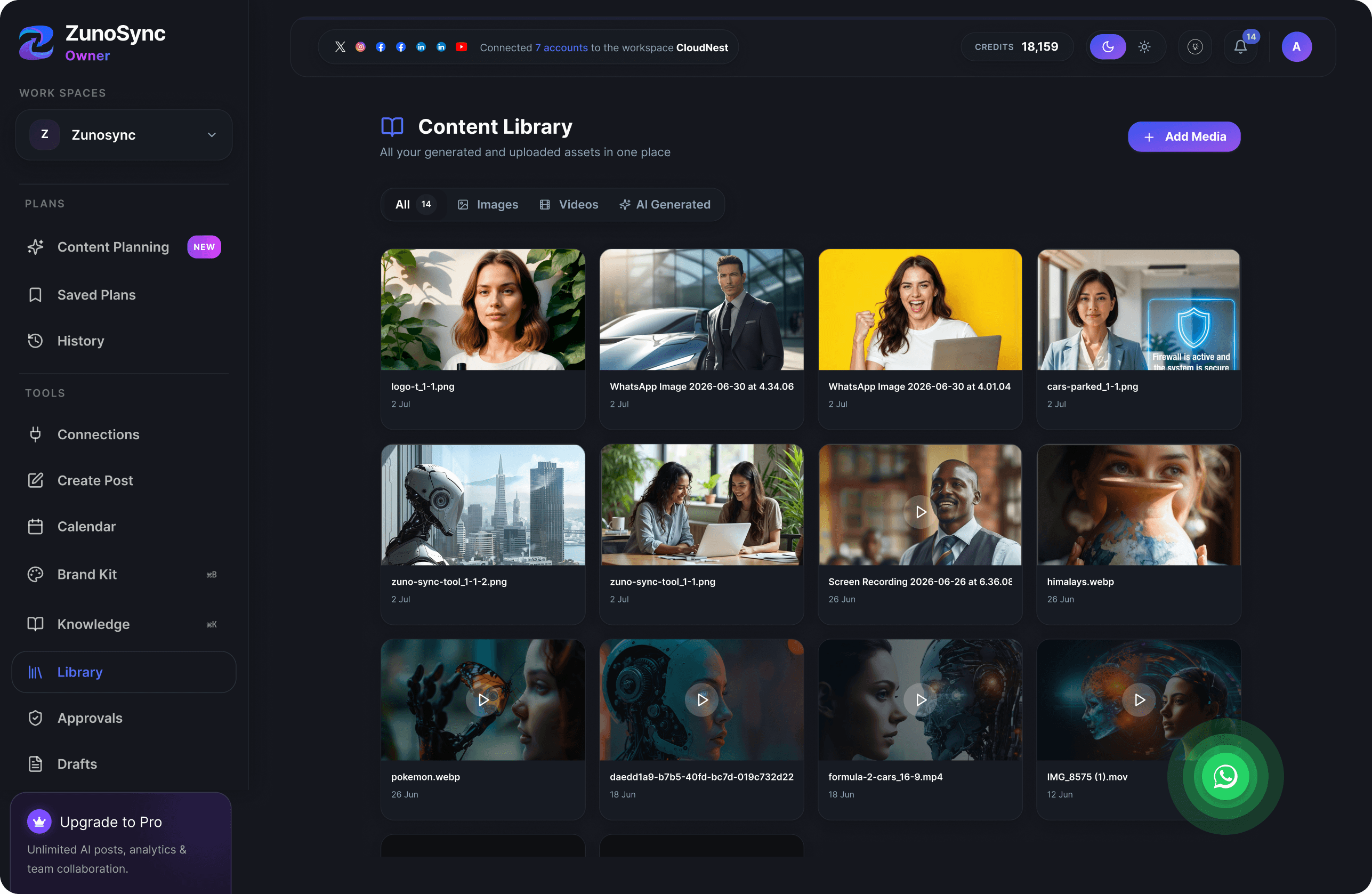Open Create Post tool
Viewport: 1372px width, 894px height.
click(x=124, y=480)
